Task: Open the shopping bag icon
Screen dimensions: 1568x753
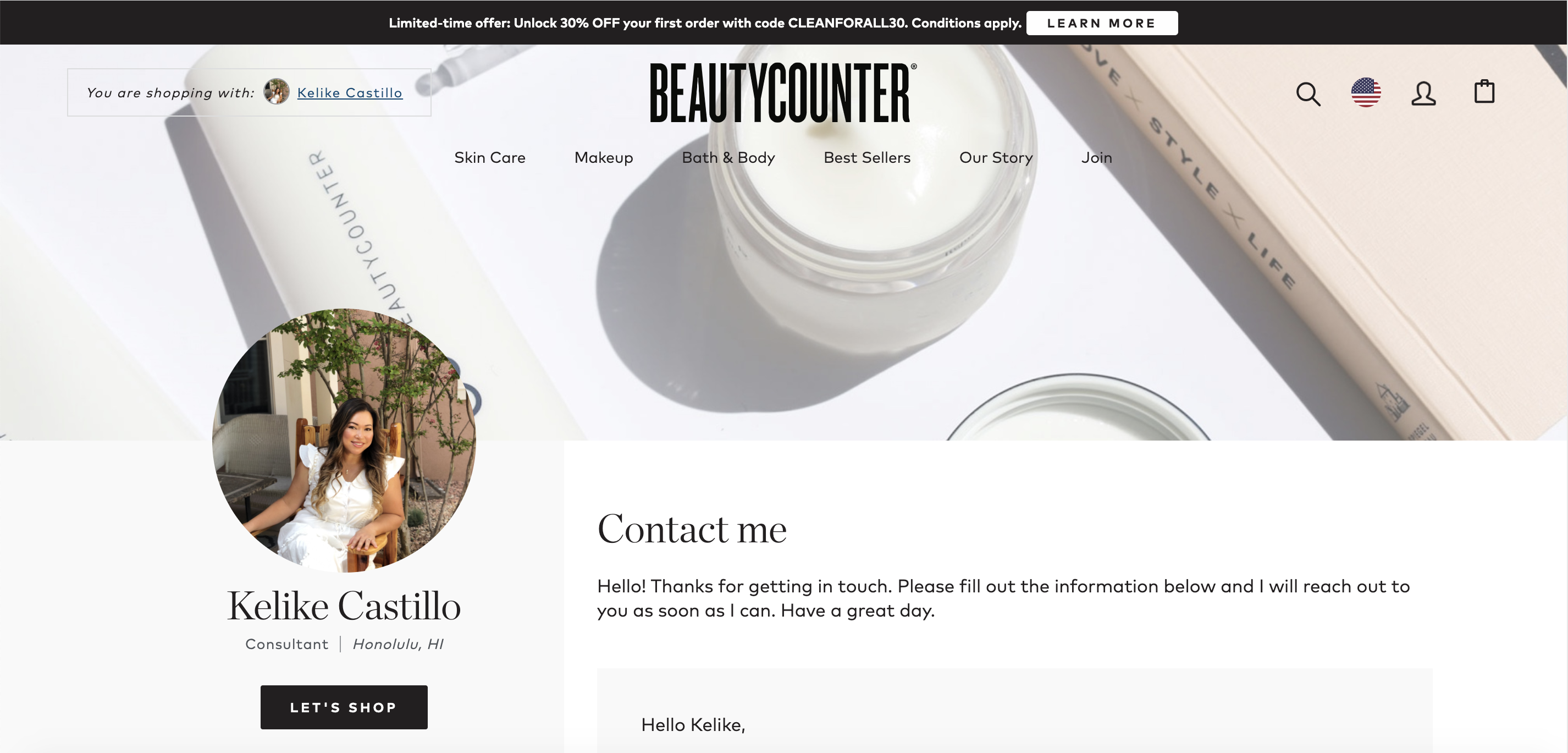Action: (1484, 92)
